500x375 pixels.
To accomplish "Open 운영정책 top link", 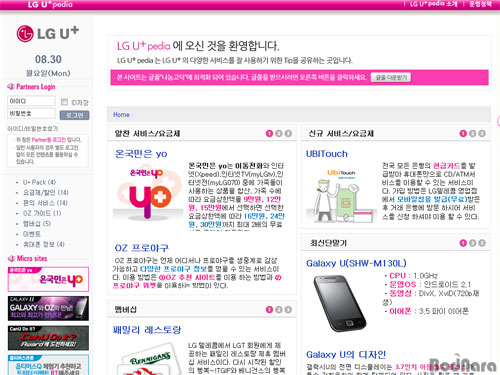I will [480, 4].
